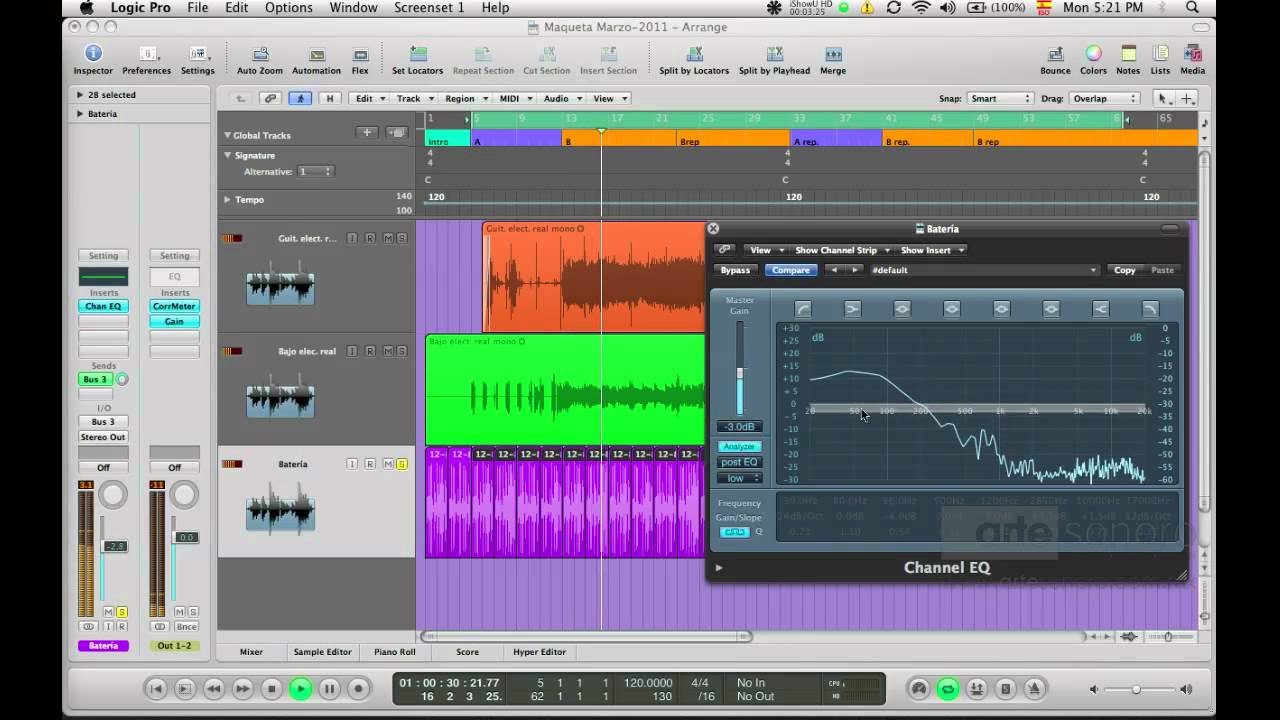Open the View menu in Channel EQ window

(765, 250)
